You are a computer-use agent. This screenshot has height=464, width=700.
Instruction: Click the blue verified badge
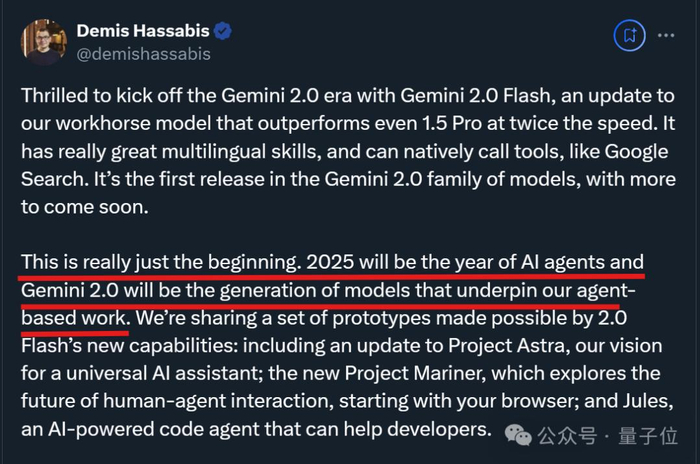pyautogui.click(x=223, y=31)
